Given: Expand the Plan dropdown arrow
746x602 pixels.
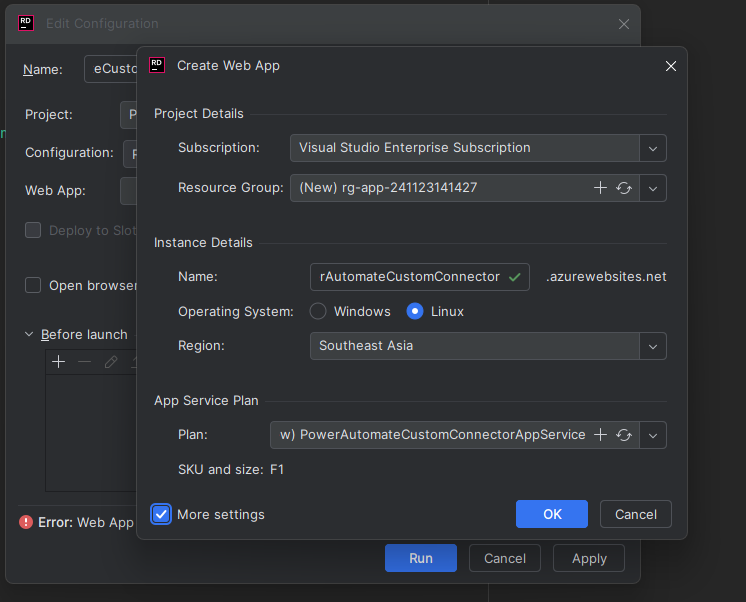Looking at the screenshot, I should pyautogui.click(x=653, y=435).
